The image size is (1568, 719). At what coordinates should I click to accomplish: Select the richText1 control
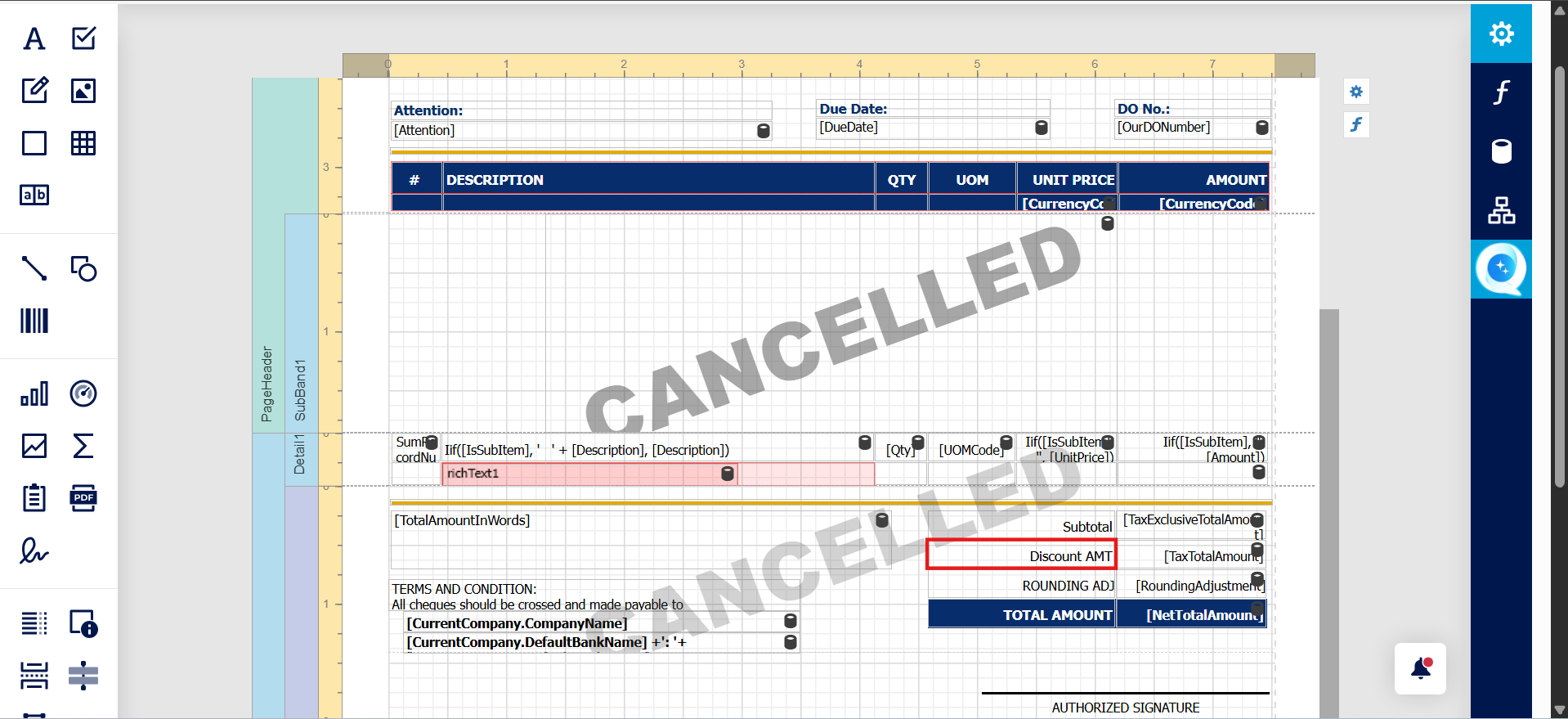coord(589,474)
